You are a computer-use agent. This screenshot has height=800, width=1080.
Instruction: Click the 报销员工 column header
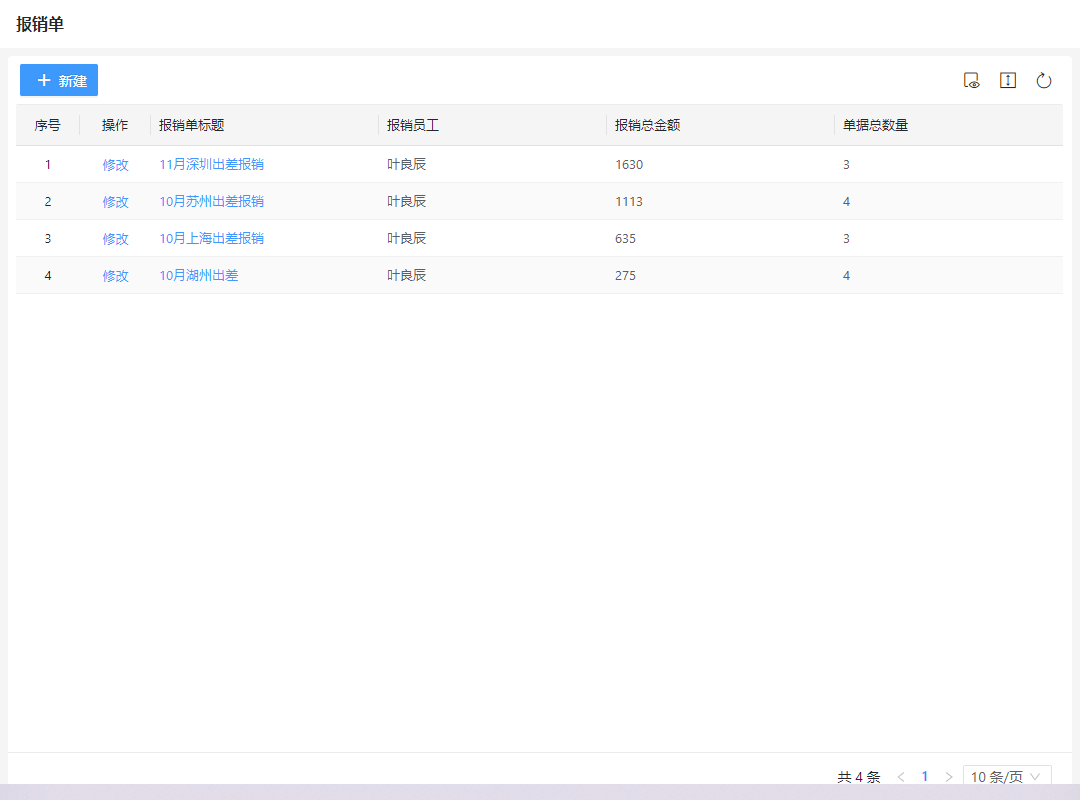tap(413, 126)
